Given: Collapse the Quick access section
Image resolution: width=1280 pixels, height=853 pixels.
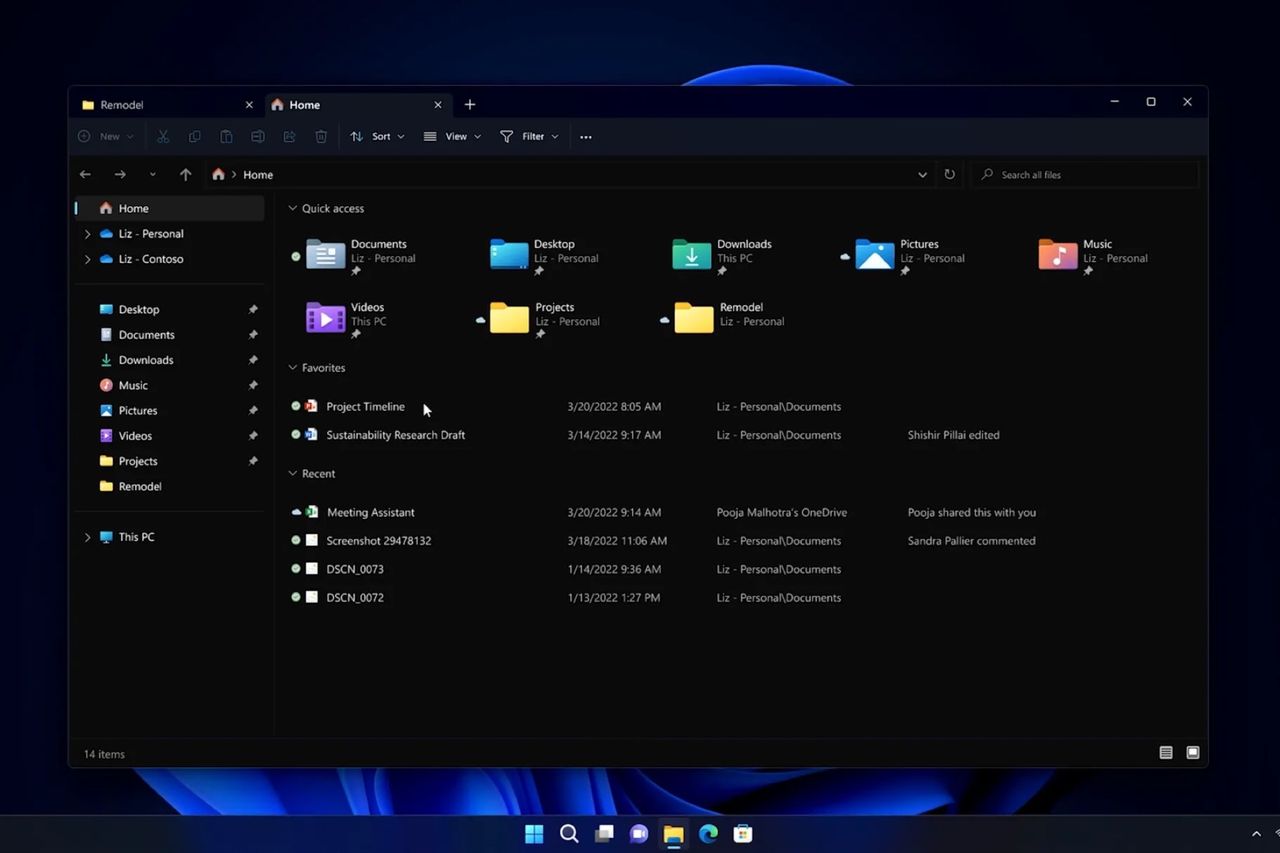Looking at the screenshot, I should click(x=291, y=208).
